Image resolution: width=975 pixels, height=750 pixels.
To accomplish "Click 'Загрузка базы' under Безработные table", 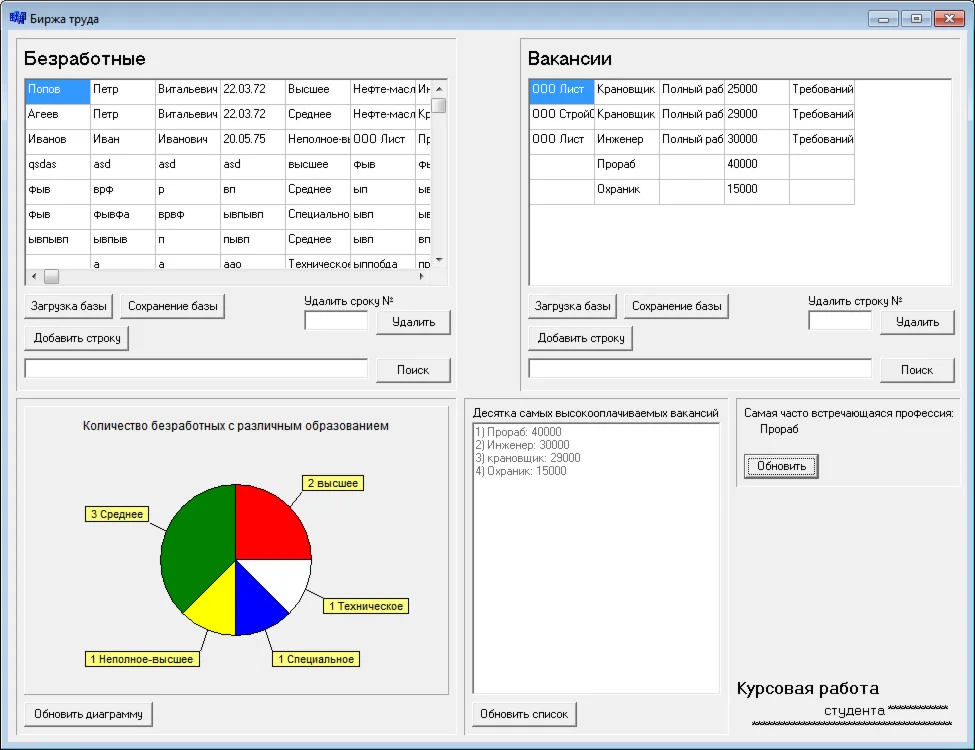I will tap(69, 306).
